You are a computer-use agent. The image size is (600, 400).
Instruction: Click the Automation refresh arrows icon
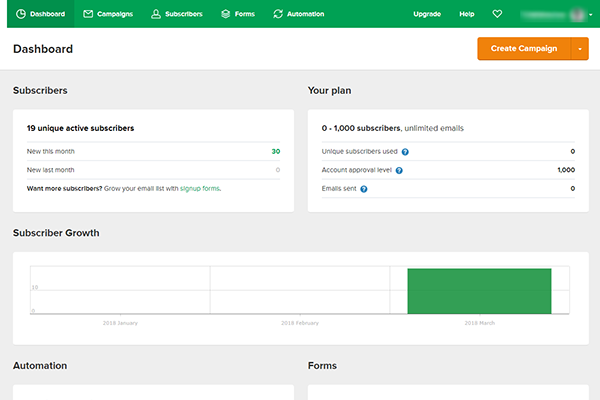[x=278, y=14]
